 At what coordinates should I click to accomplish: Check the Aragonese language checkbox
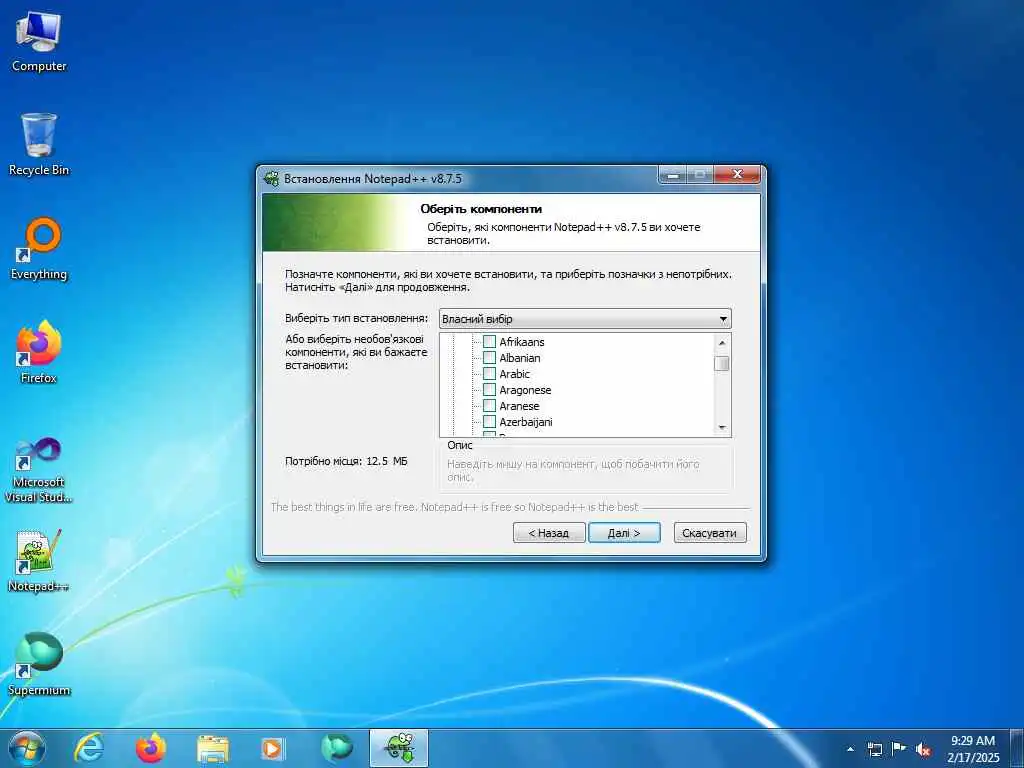point(489,390)
